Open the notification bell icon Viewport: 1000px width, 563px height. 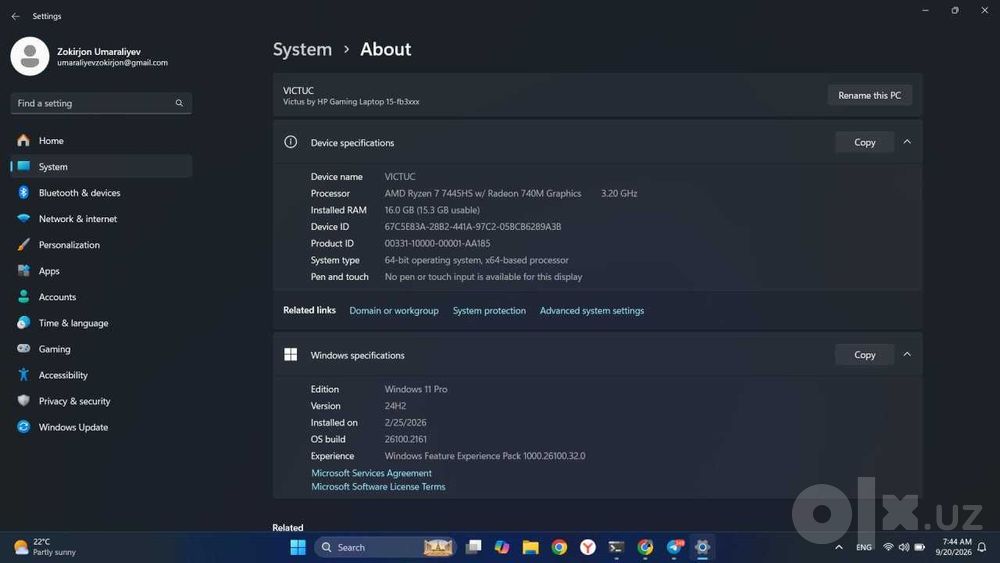tap(982, 547)
